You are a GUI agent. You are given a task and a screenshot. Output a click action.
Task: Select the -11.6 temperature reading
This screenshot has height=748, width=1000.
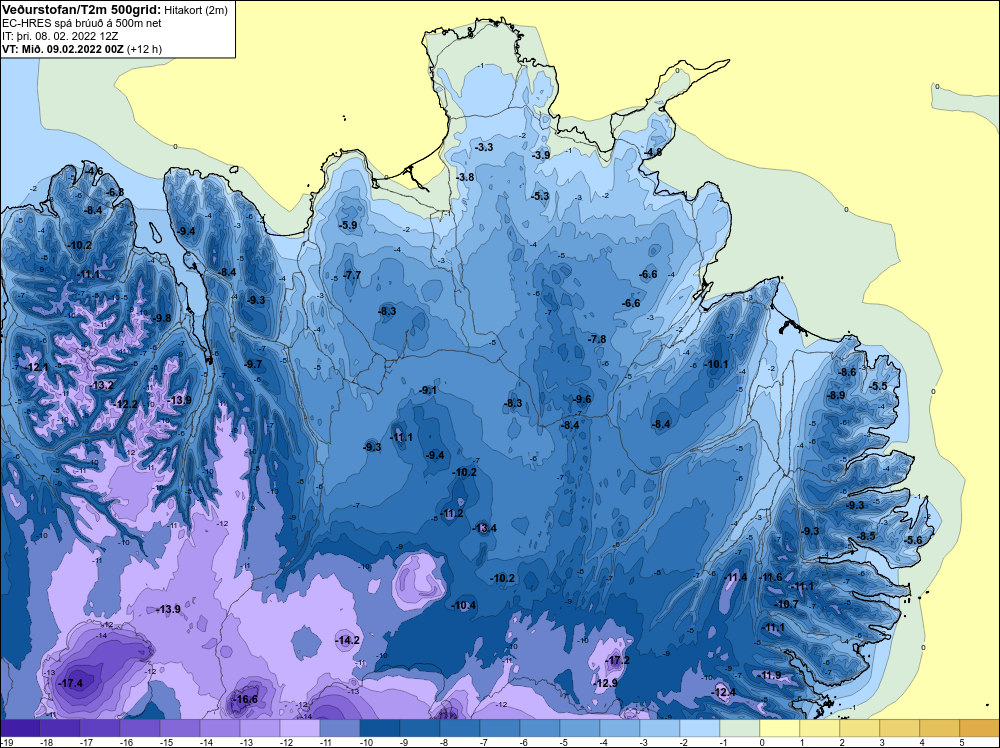(x=770, y=577)
